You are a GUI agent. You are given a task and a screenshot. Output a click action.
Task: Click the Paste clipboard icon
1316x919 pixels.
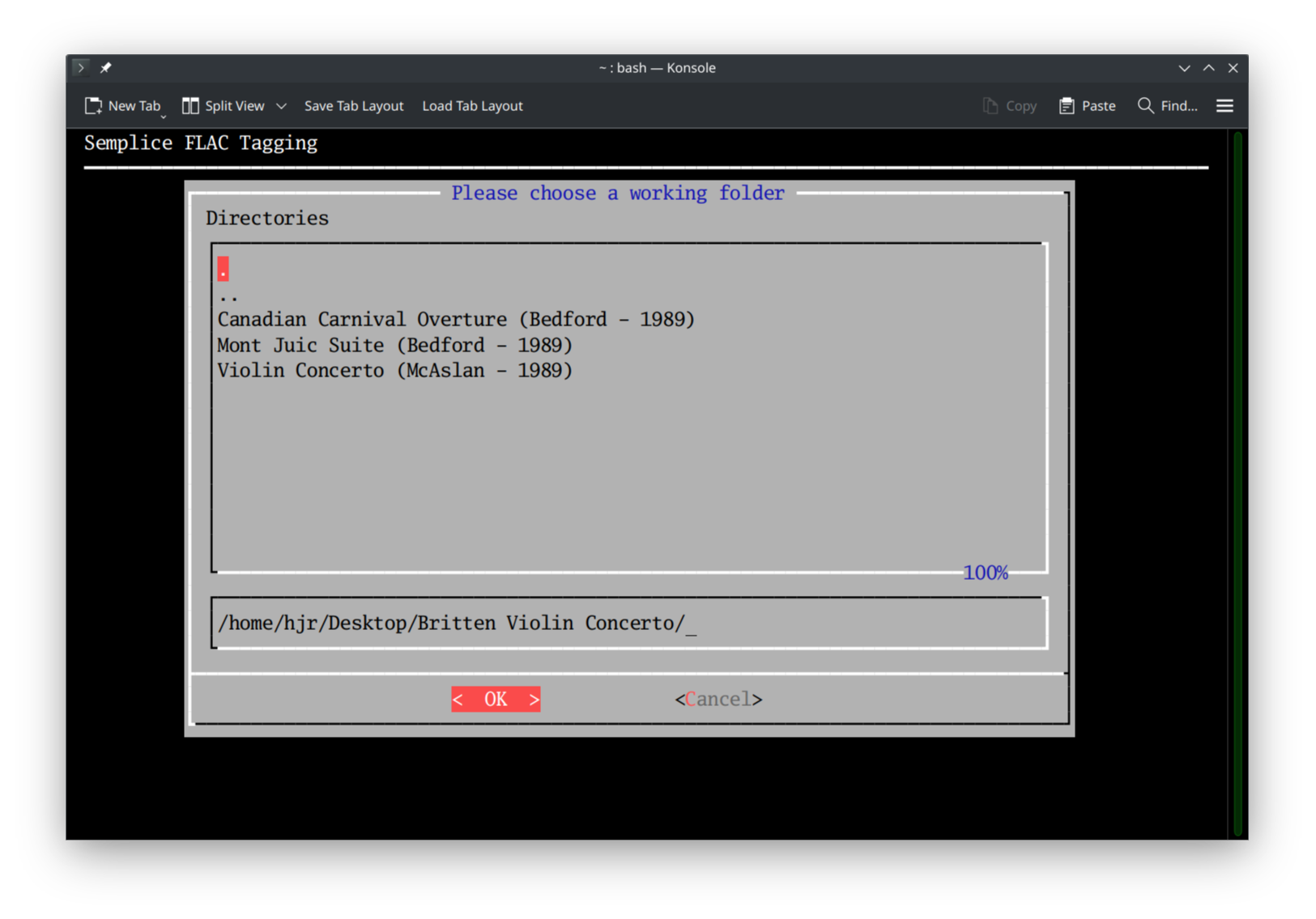[1067, 105]
